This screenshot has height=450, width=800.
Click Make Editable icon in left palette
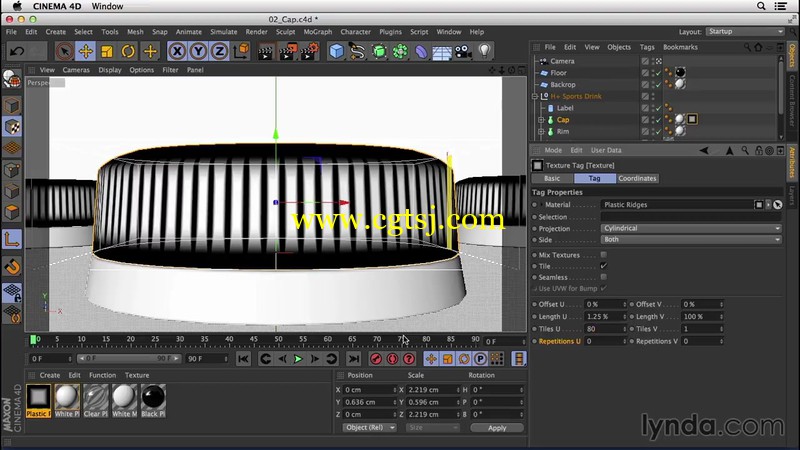tap(12, 79)
